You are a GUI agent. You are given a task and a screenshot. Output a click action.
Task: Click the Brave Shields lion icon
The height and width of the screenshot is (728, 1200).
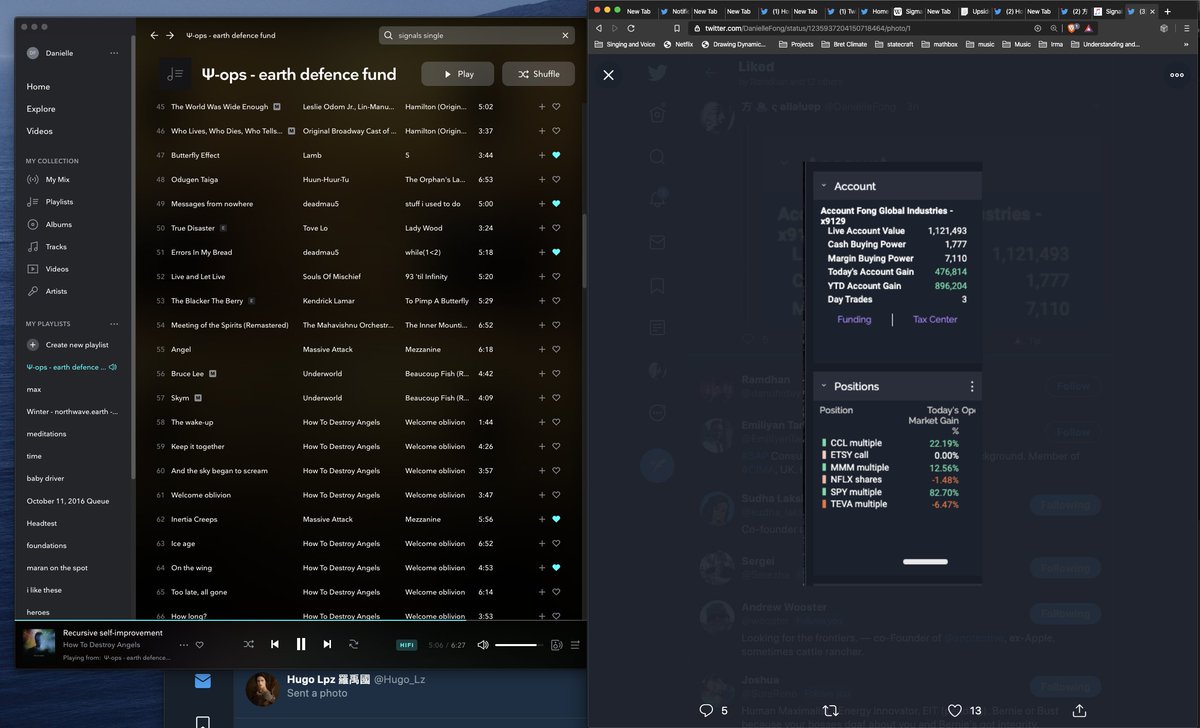(1073, 28)
